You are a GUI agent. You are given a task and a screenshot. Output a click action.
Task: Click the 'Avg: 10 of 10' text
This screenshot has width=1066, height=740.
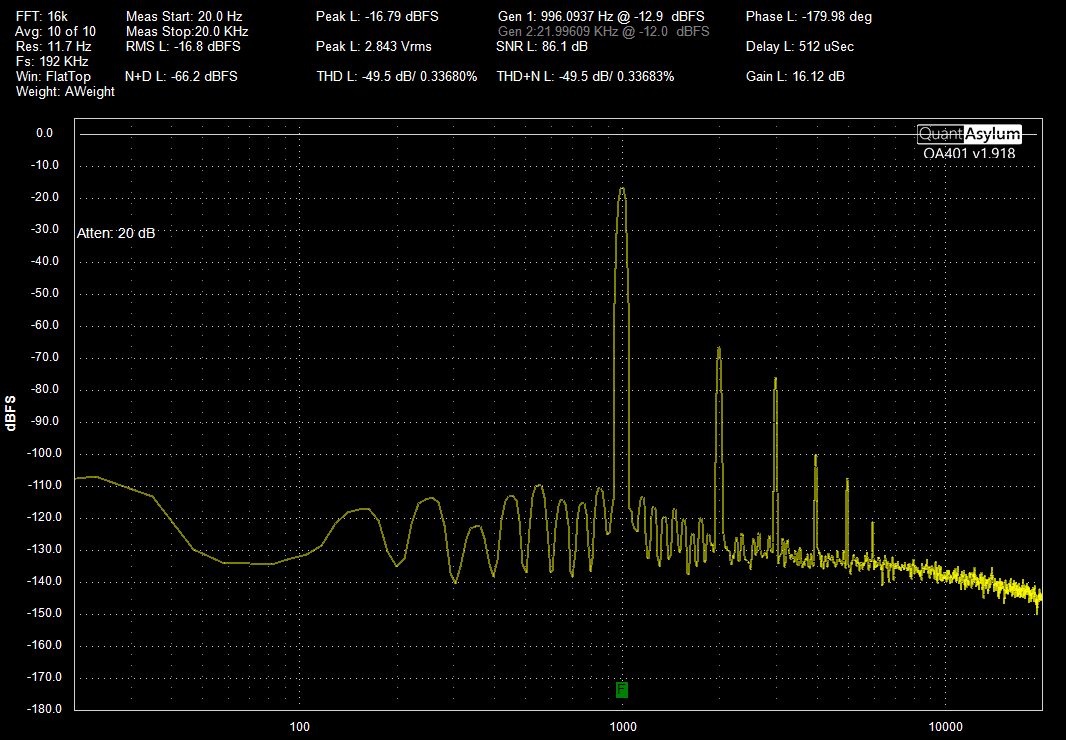[56, 31]
